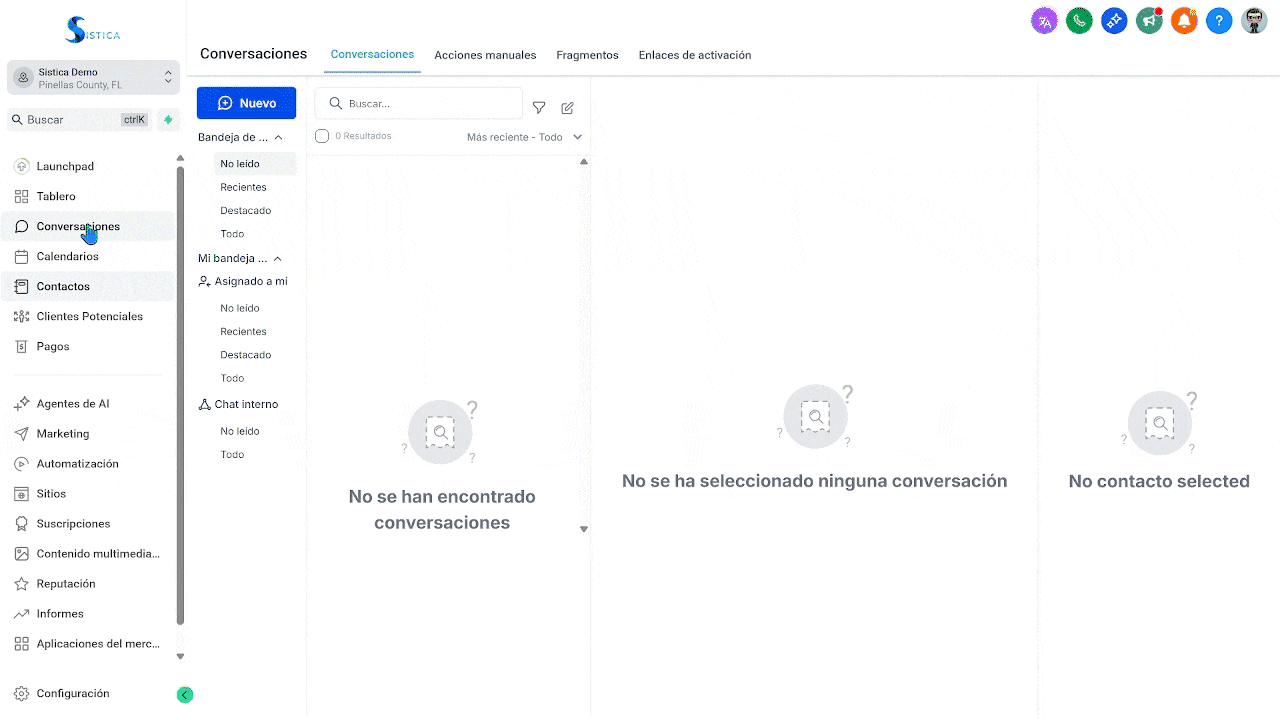Click the Configuración gear icon

(22, 694)
